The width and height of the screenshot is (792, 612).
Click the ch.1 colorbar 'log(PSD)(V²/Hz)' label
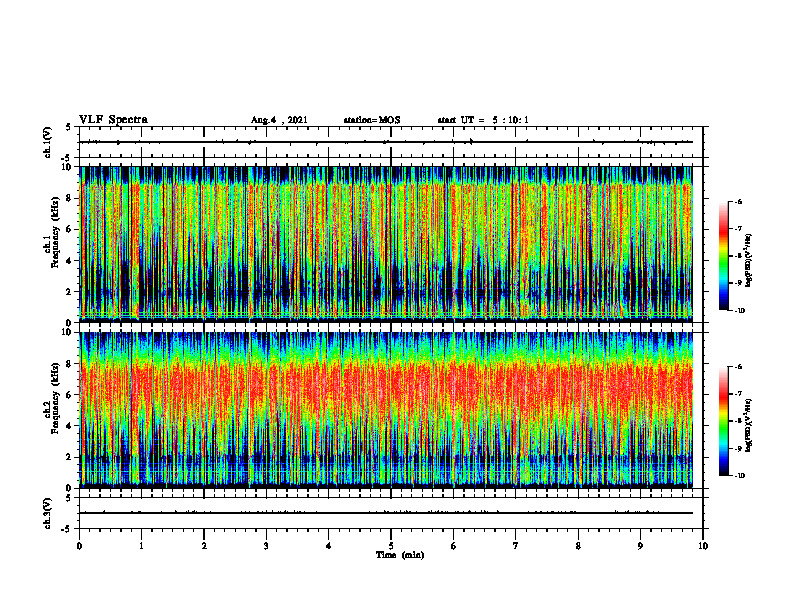coord(749,260)
